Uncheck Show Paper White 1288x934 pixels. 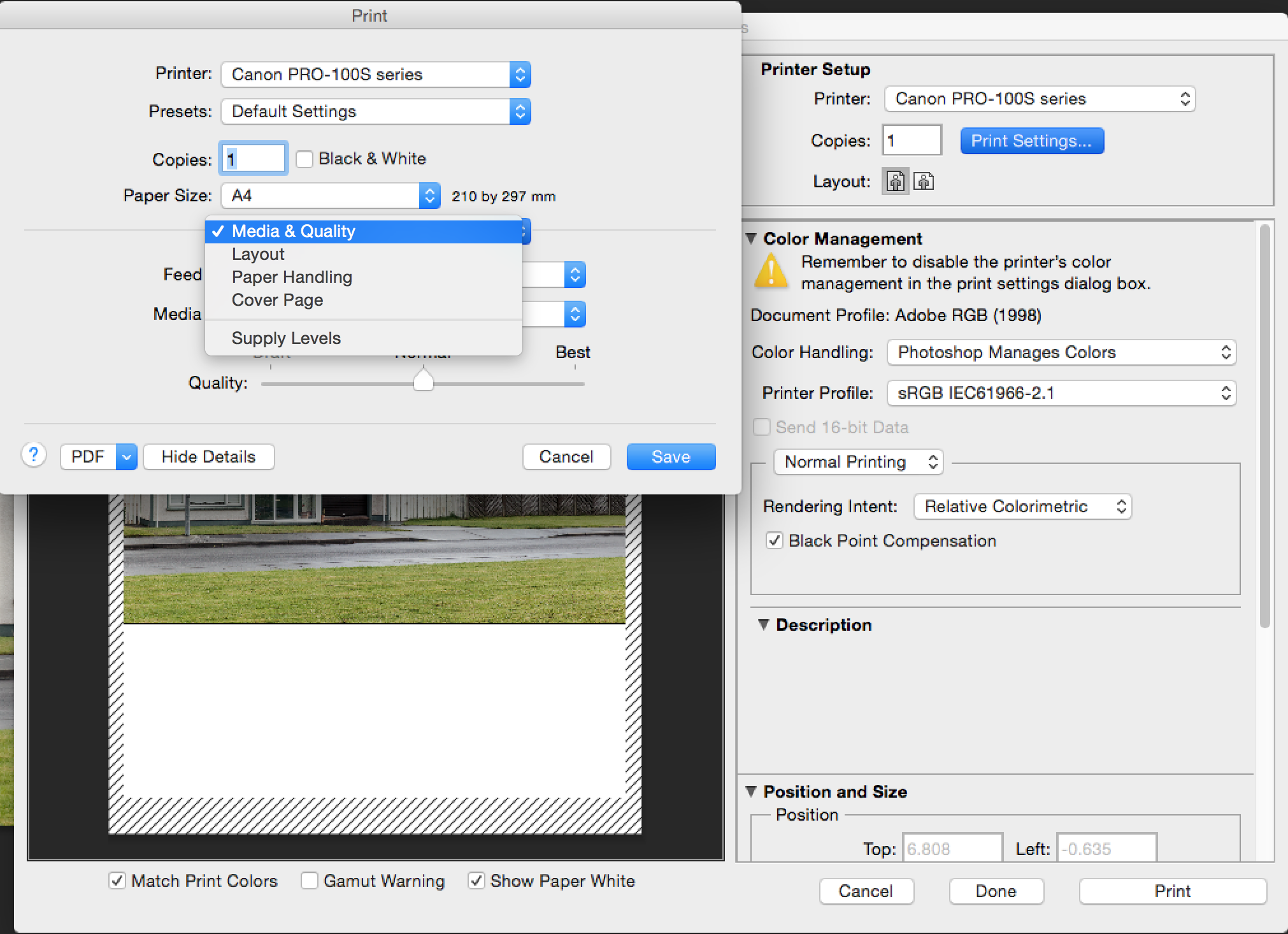click(476, 880)
